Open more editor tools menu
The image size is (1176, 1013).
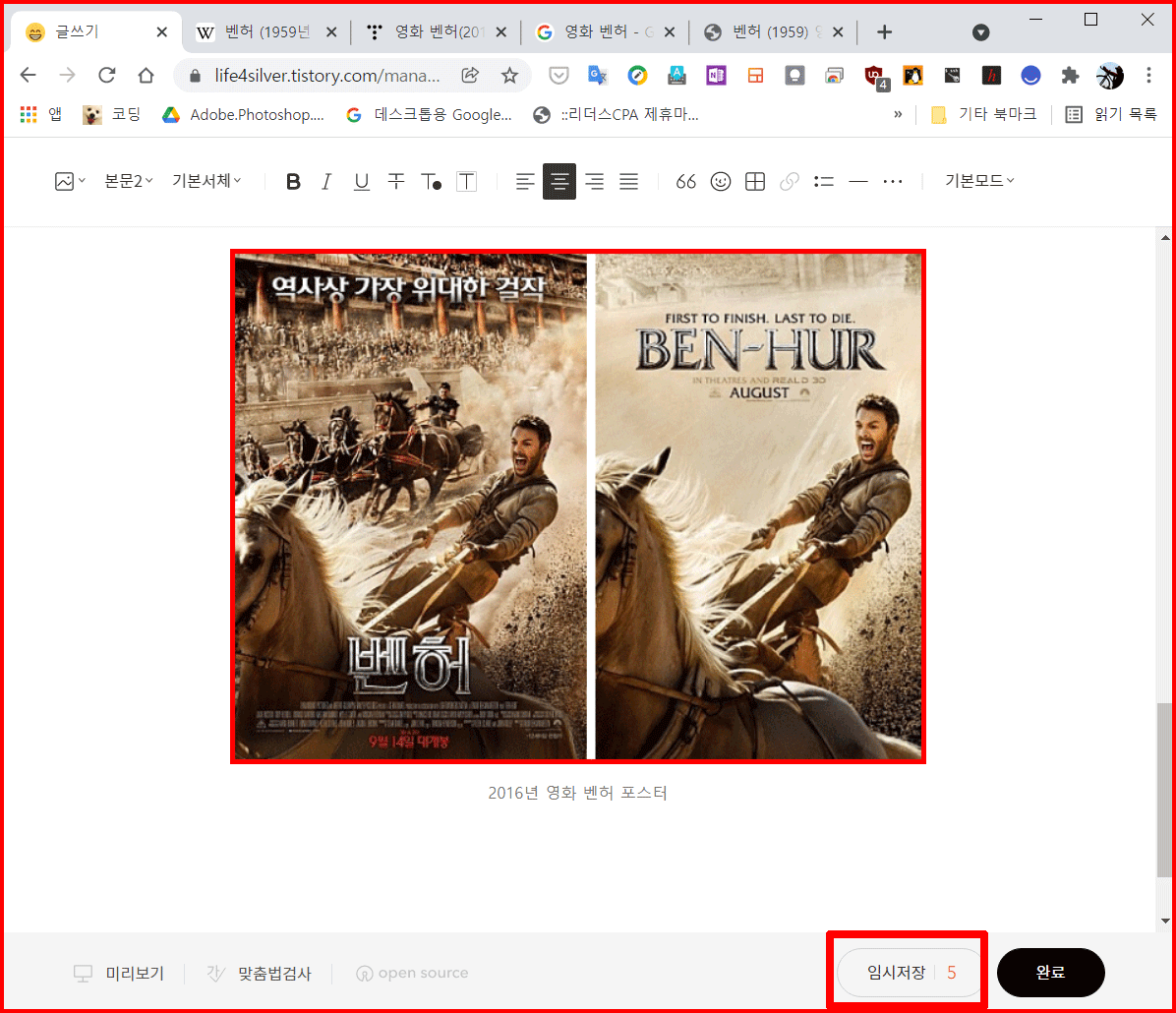893,182
